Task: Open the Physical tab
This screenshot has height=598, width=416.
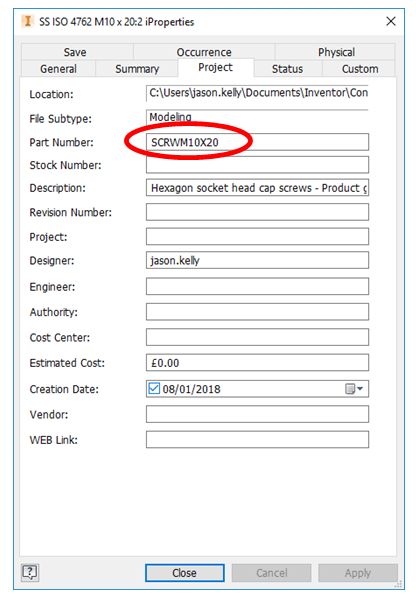Action: click(336, 52)
